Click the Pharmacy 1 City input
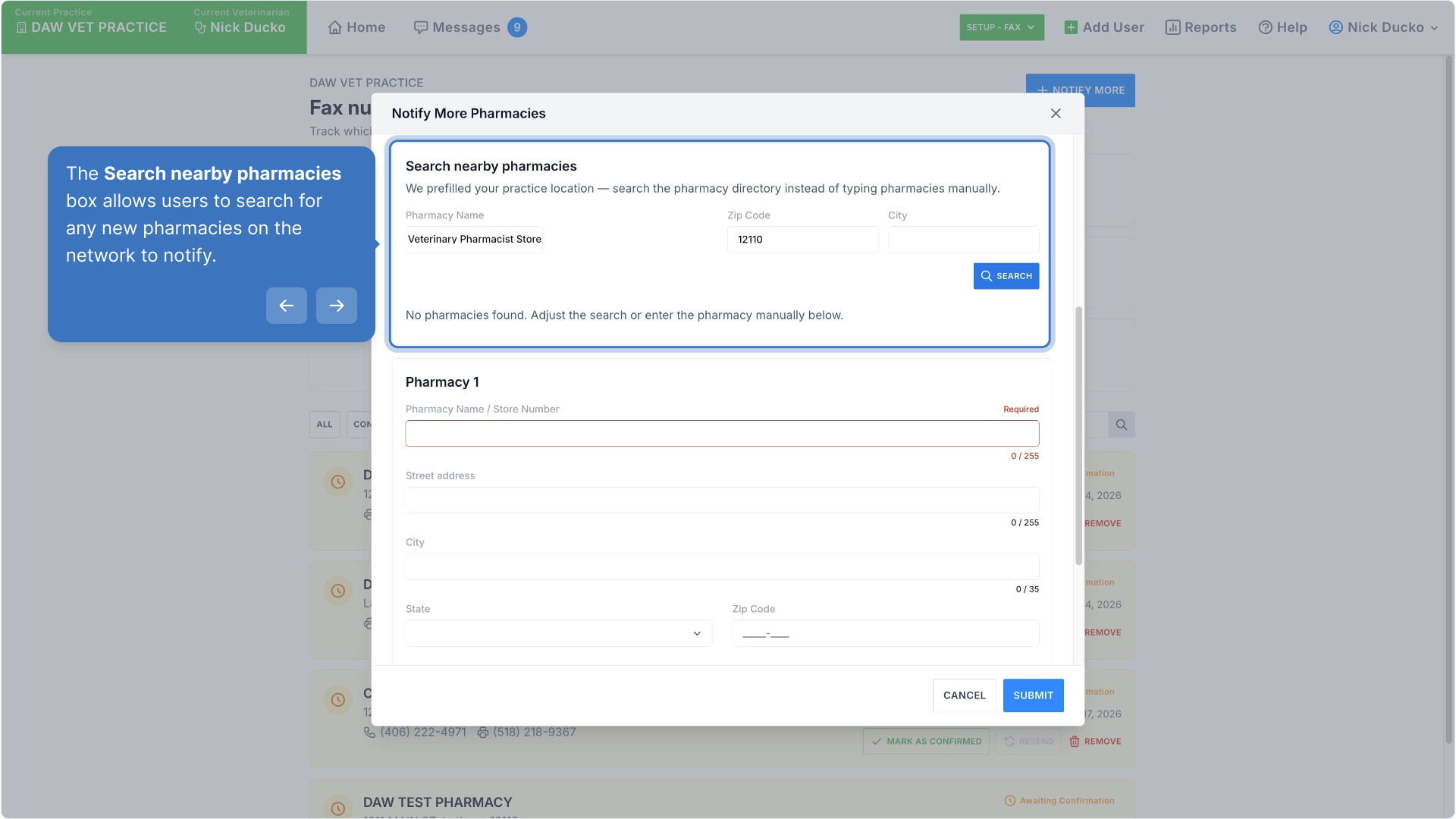This screenshot has height=819, width=1456. [722, 567]
